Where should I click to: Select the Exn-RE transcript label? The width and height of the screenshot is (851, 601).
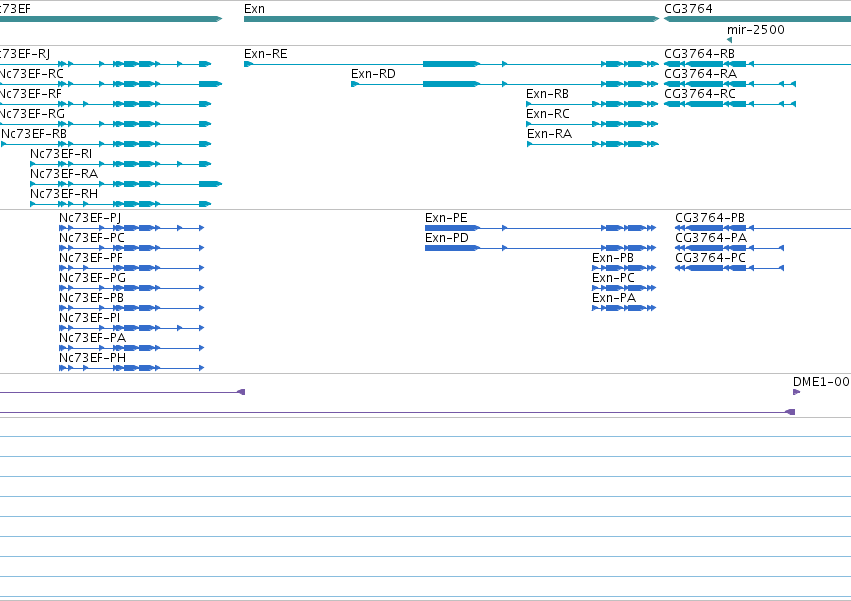266,54
